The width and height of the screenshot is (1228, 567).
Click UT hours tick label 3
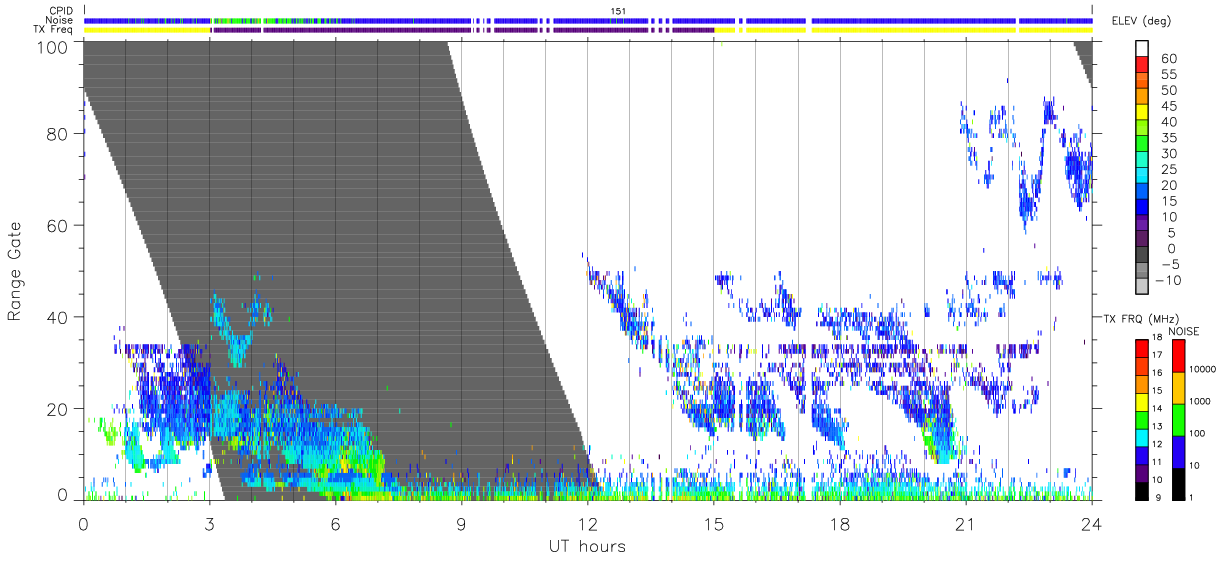coord(209,524)
